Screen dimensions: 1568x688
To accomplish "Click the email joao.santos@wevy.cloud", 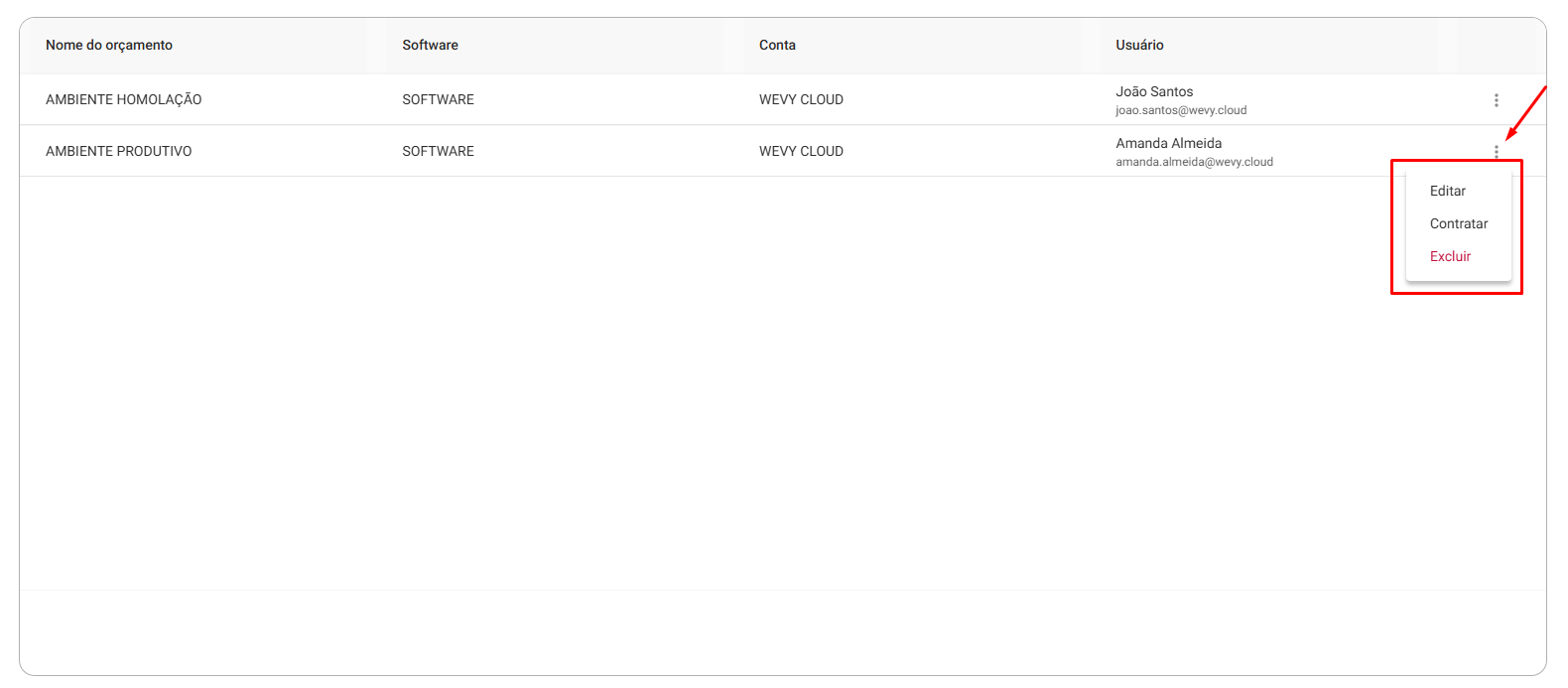I will (1181, 110).
